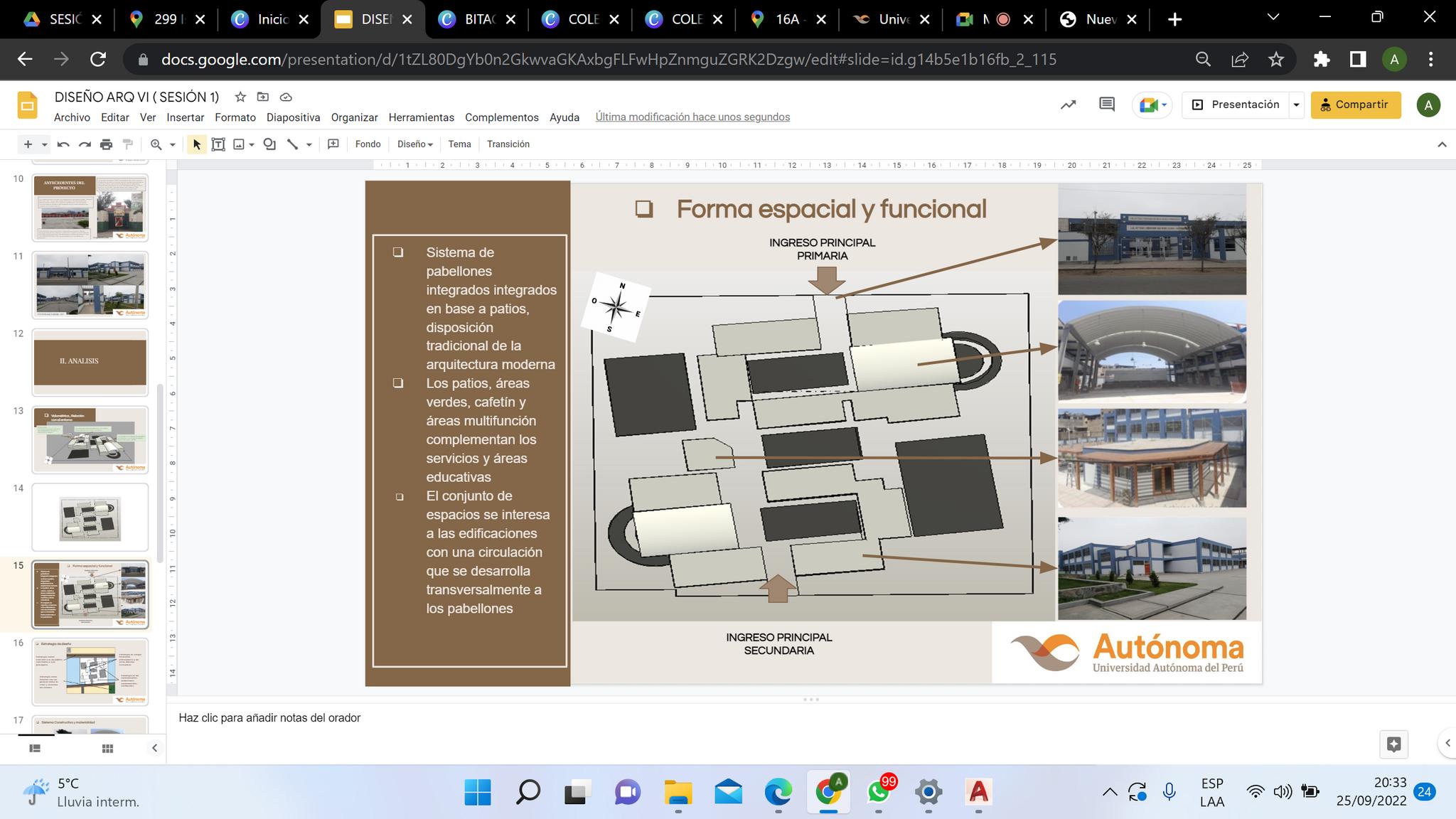Open the Diseño dropdown
This screenshot has width=1456, height=819.
click(414, 144)
